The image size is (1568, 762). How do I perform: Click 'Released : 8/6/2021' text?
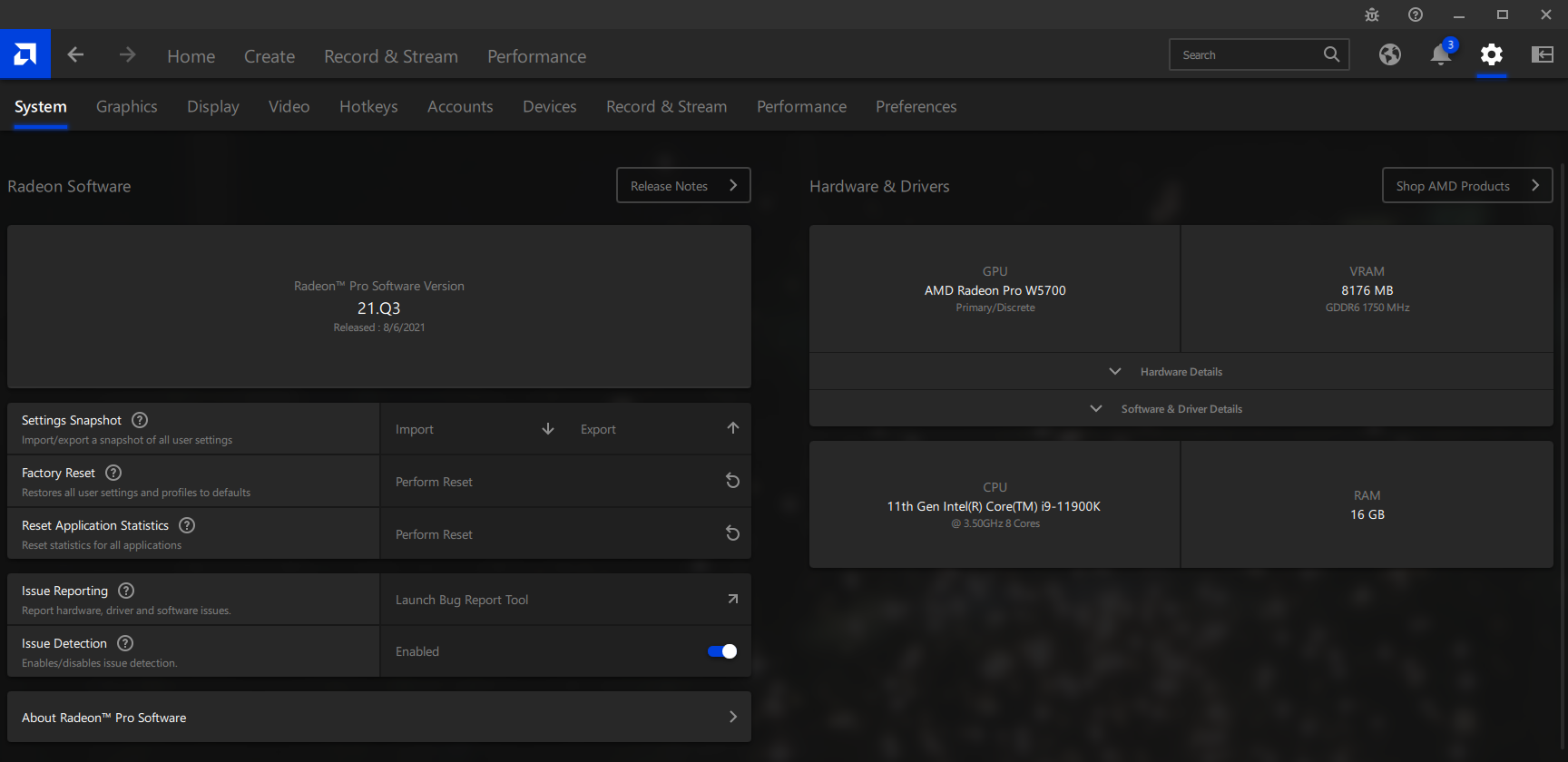click(x=379, y=327)
